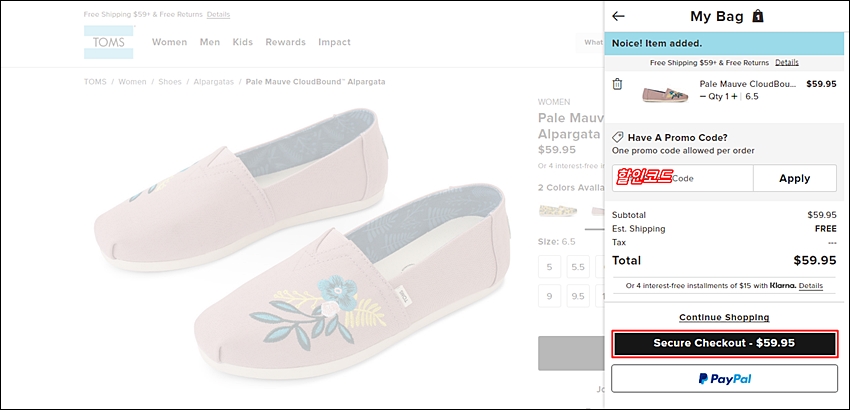Click the TOMS breadcrumb link
The image size is (850, 410).
click(x=95, y=82)
